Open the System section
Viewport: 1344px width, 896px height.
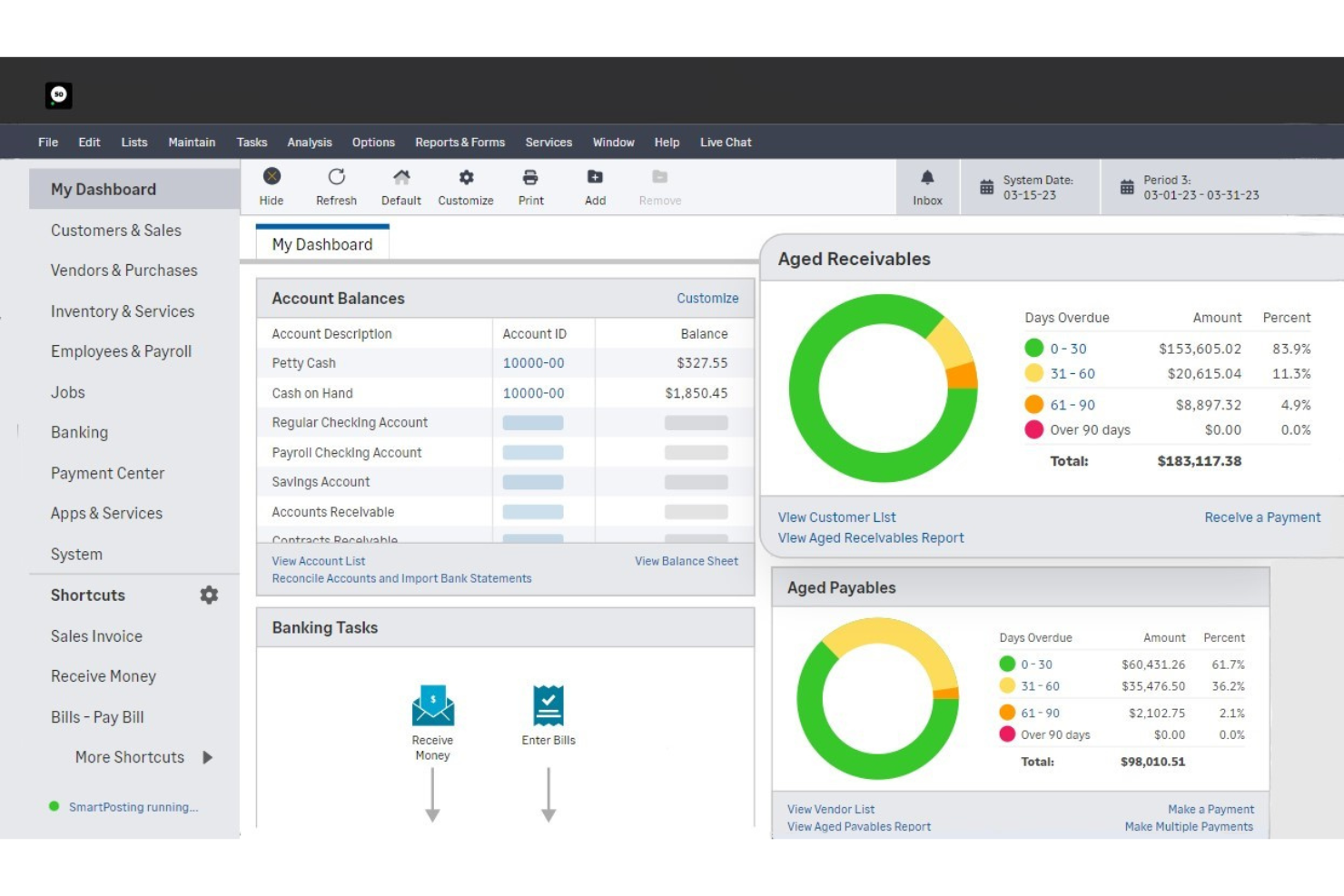point(76,554)
